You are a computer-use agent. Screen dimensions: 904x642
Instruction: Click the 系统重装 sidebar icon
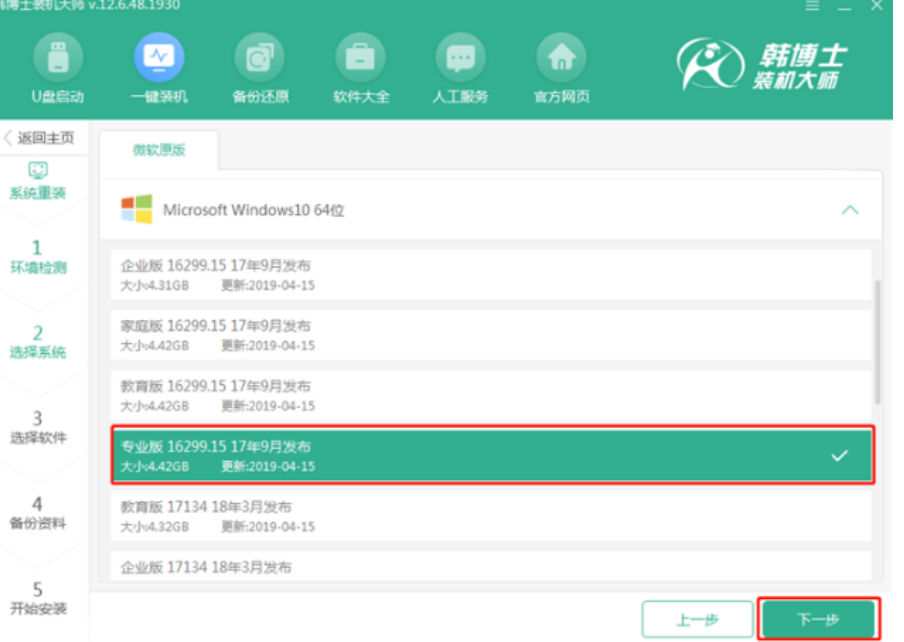pyautogui.click(x=38, y=170)
